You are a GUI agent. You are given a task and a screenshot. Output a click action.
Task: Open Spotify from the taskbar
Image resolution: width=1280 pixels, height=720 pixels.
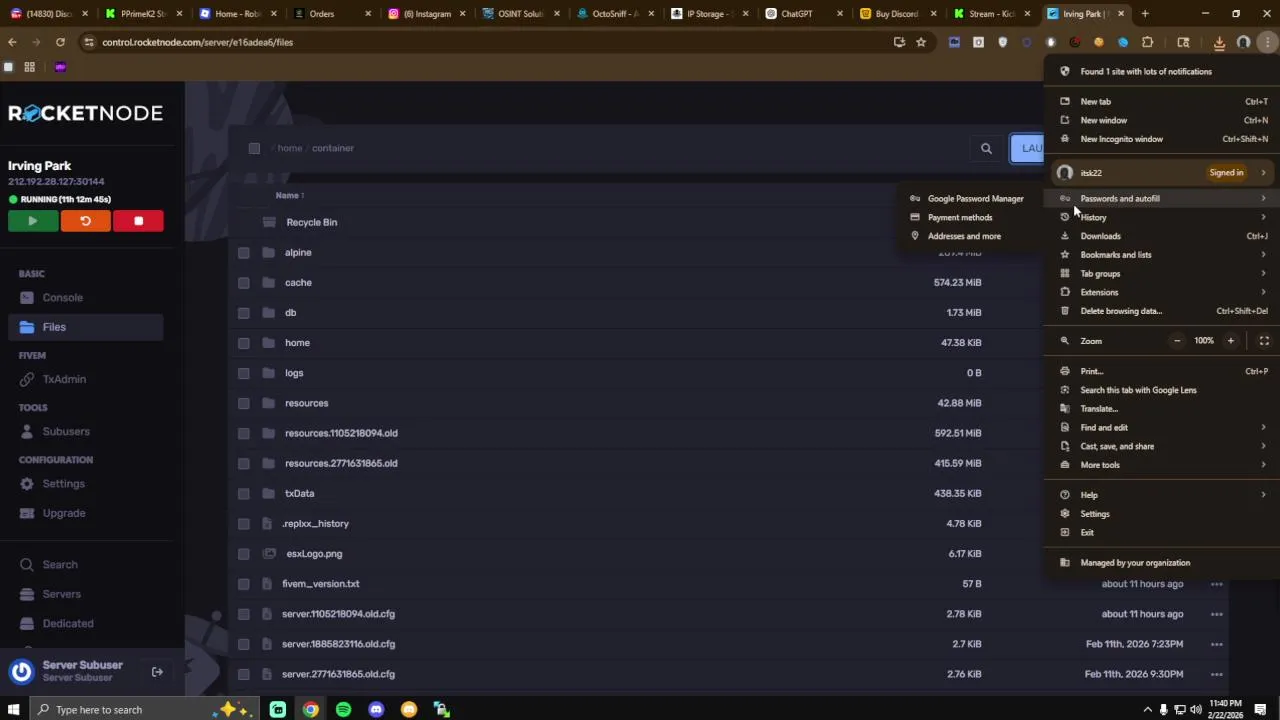343,710
